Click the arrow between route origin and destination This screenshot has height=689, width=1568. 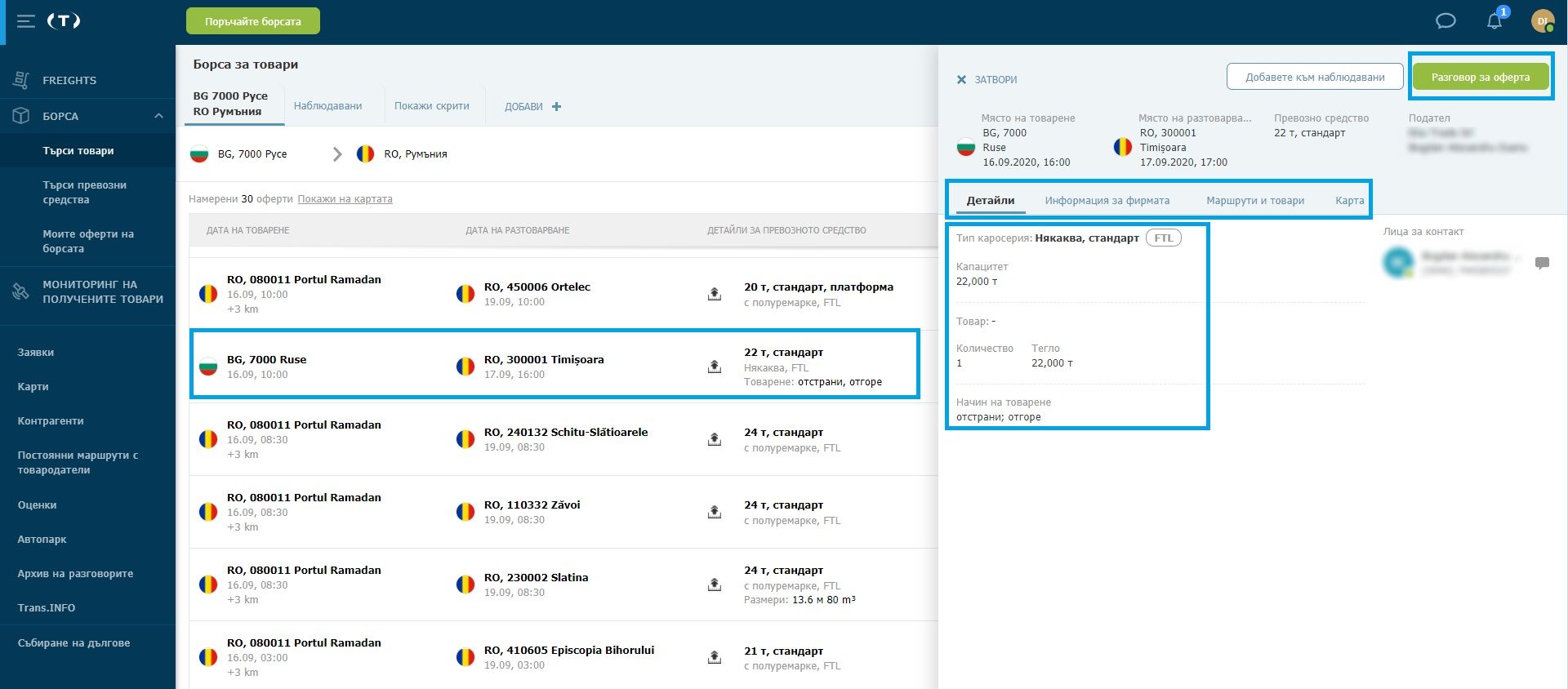pos(336,154)
